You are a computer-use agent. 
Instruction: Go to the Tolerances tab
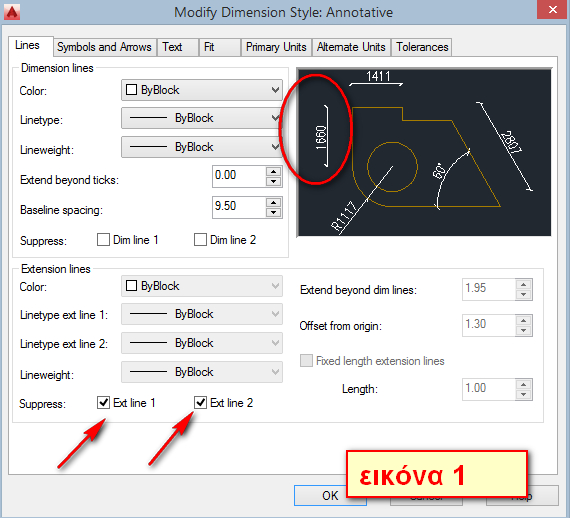pyautogui.click(x=422, y=47)
